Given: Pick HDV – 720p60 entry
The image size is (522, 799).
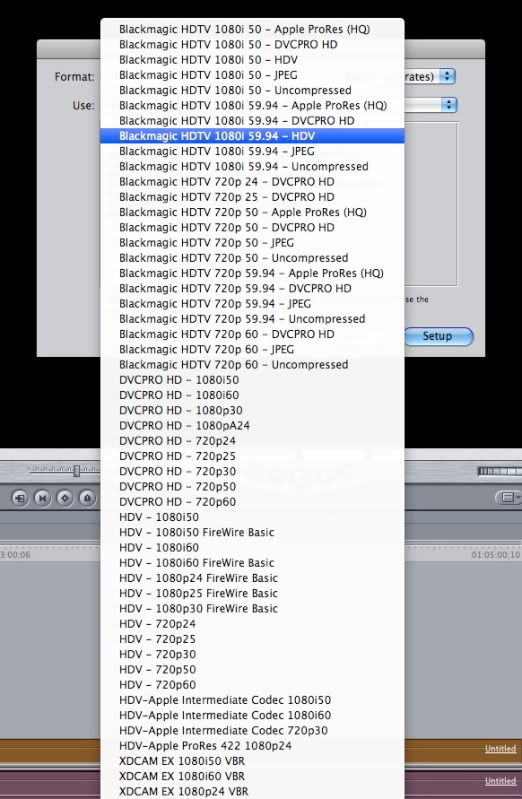Looking at the screenshot, I should point(252,685).
